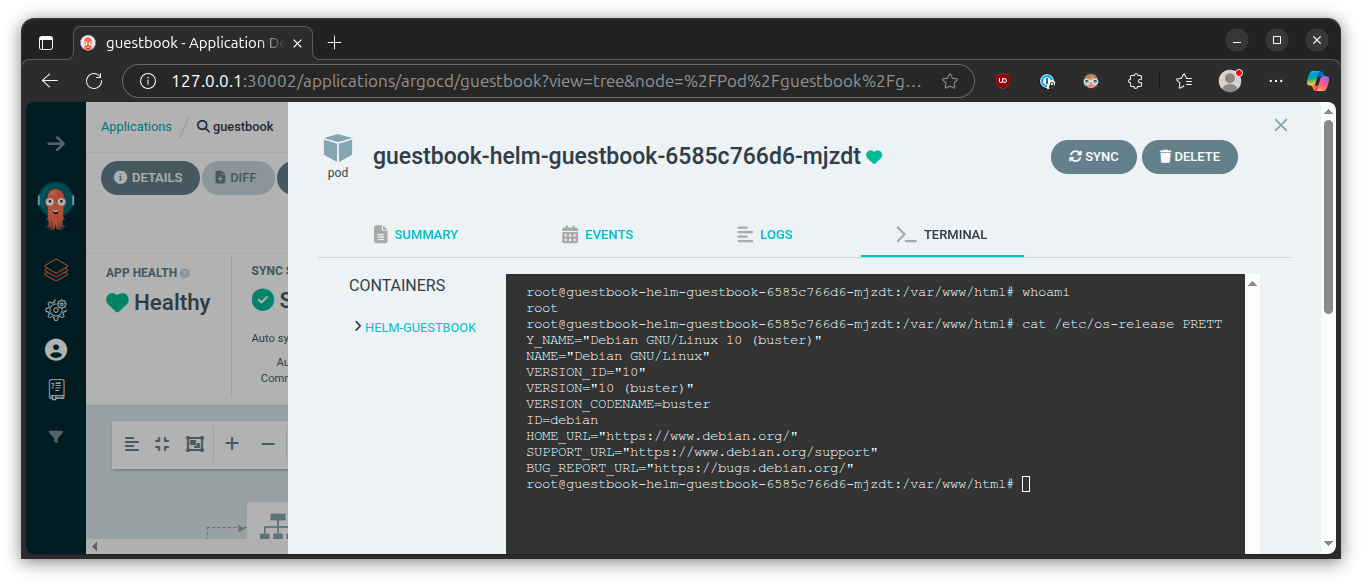The width and height of the screenshot is (1362, 583).
Task: Open uBlock Origin extension icon
Action: point(1003,81)
